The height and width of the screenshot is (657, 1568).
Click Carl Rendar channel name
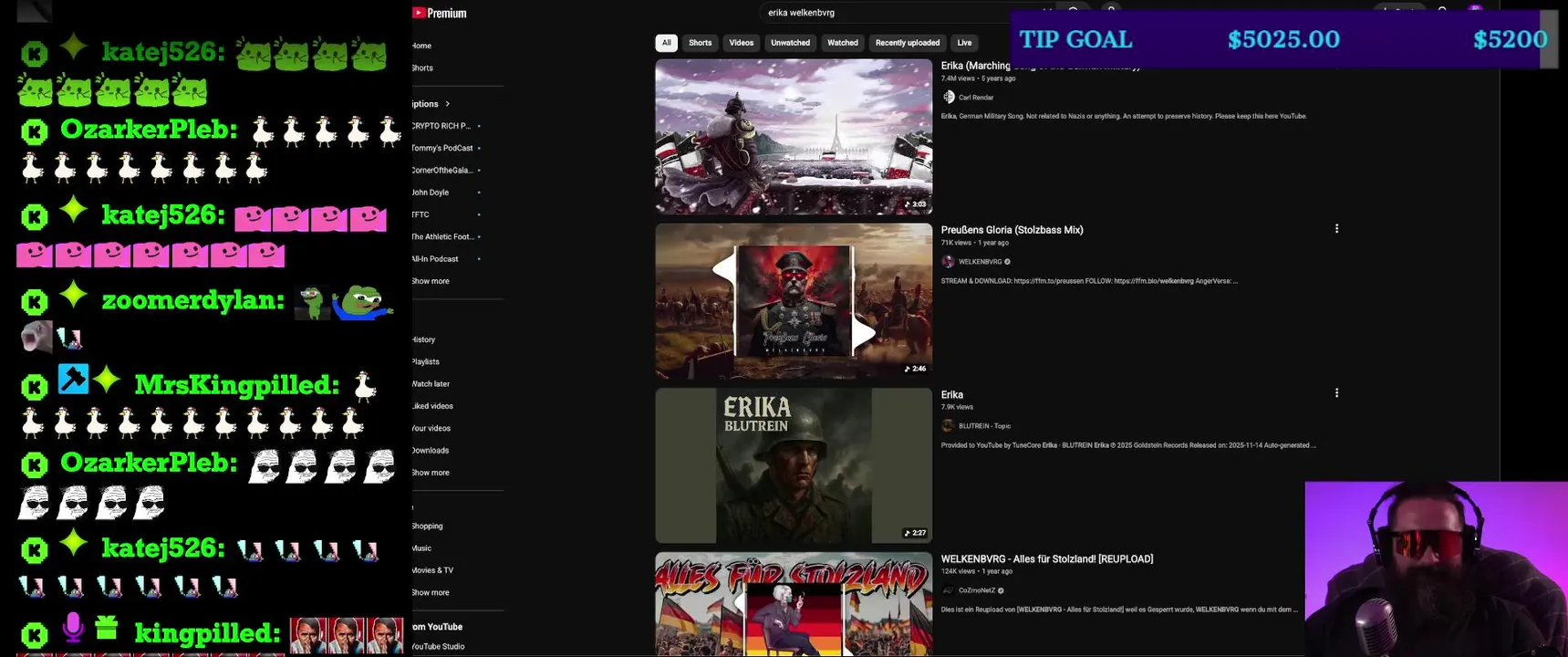(x=976, y=98)
